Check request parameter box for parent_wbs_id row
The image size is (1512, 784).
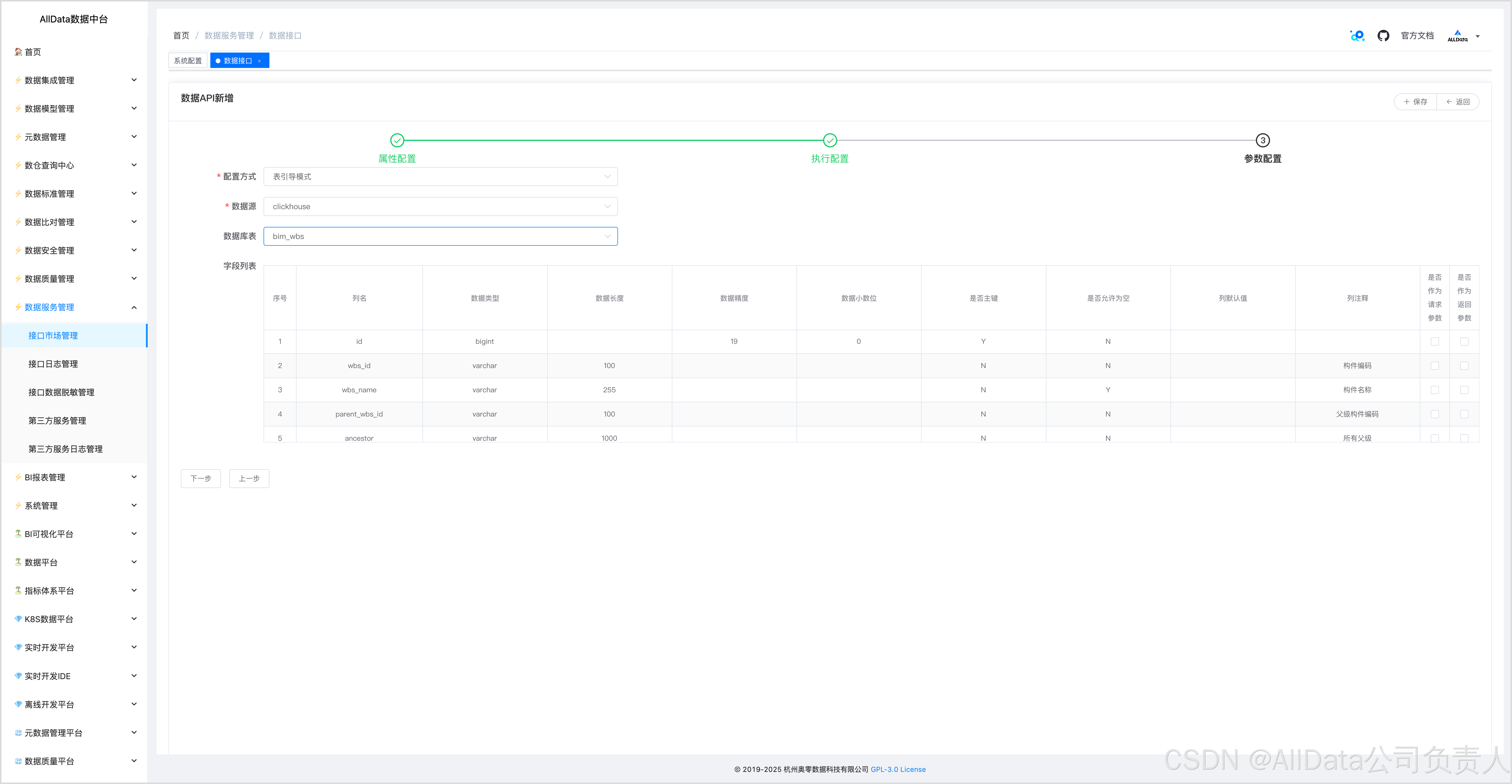click(1435, 414)
